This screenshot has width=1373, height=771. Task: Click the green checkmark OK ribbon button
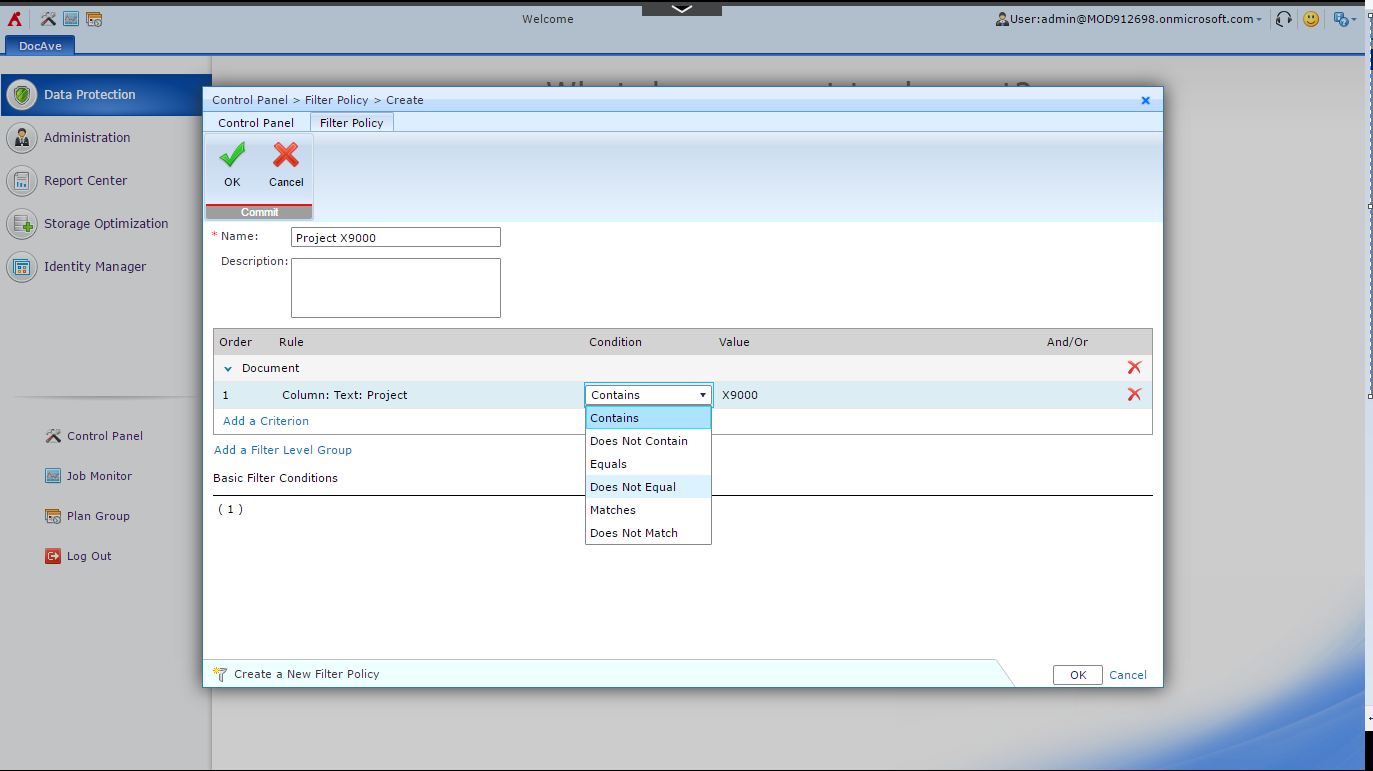tap(232, 166)
